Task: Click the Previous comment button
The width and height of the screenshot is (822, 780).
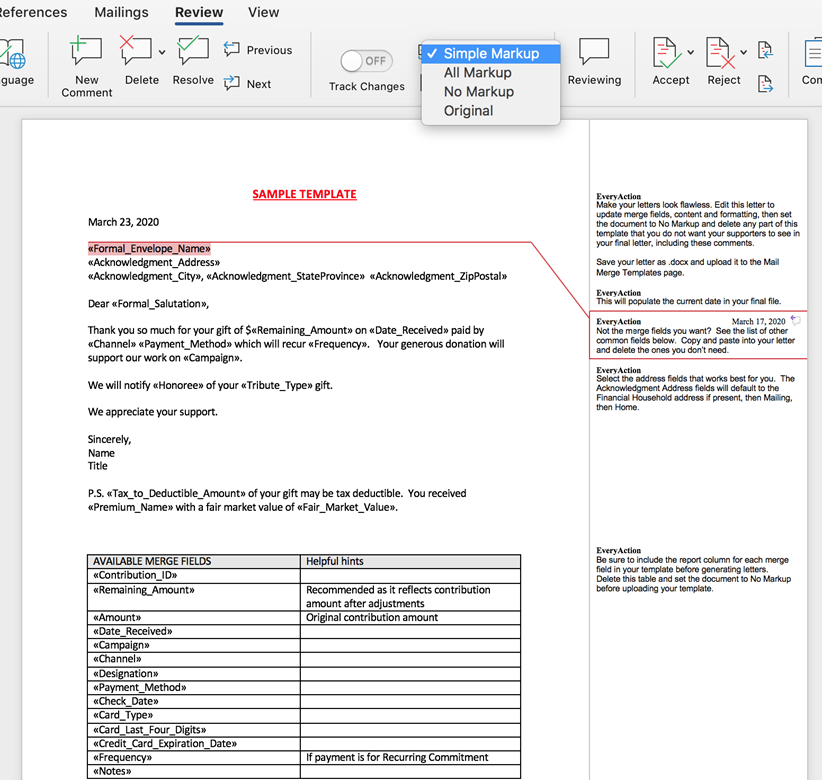Action: 259,50
